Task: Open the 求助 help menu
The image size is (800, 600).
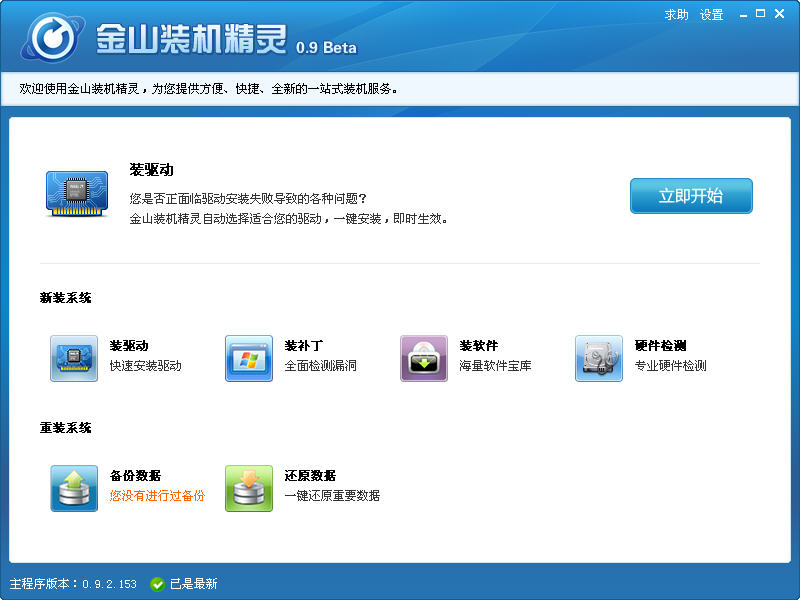Action: (x=677, y=15)
